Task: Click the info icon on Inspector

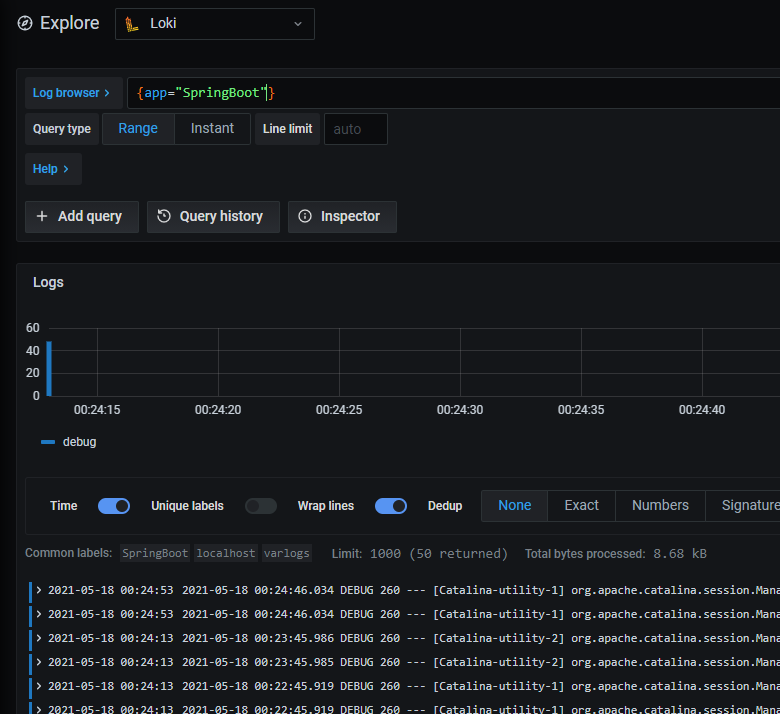Action: 305,216
